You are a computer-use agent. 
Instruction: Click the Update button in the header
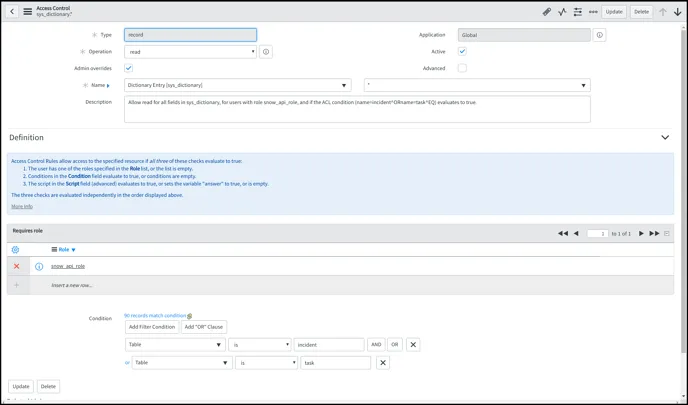(614, 12)
